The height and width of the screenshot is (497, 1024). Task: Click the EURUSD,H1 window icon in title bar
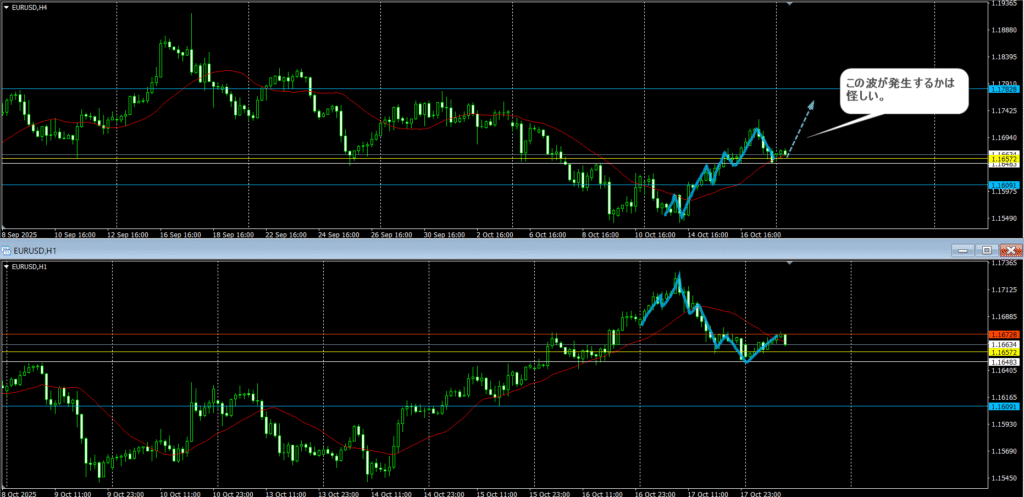[x=5, y=249]
